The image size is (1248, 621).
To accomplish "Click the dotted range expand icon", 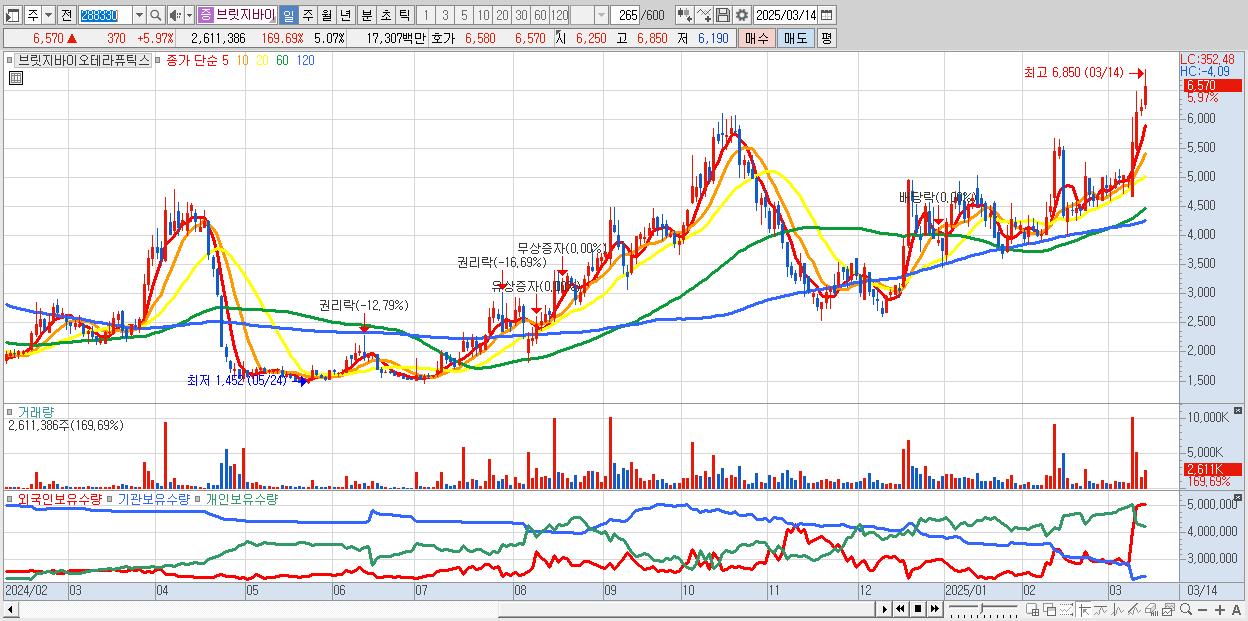I will coord(1067,609).
